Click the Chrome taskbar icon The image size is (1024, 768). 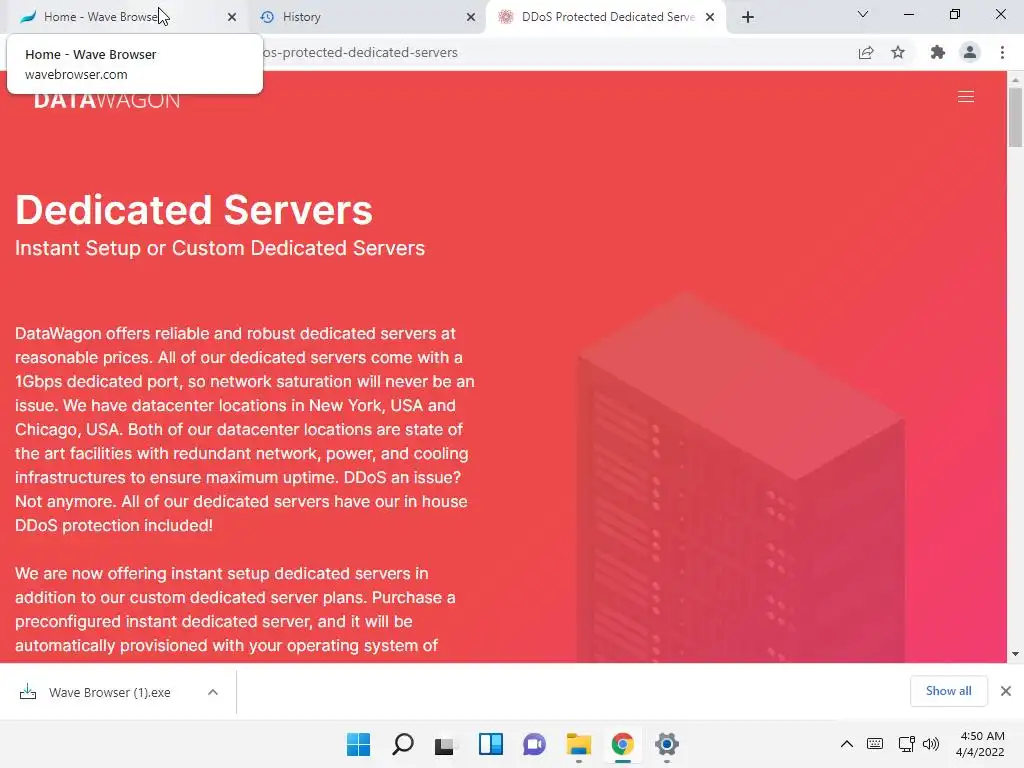pos(622,744)
